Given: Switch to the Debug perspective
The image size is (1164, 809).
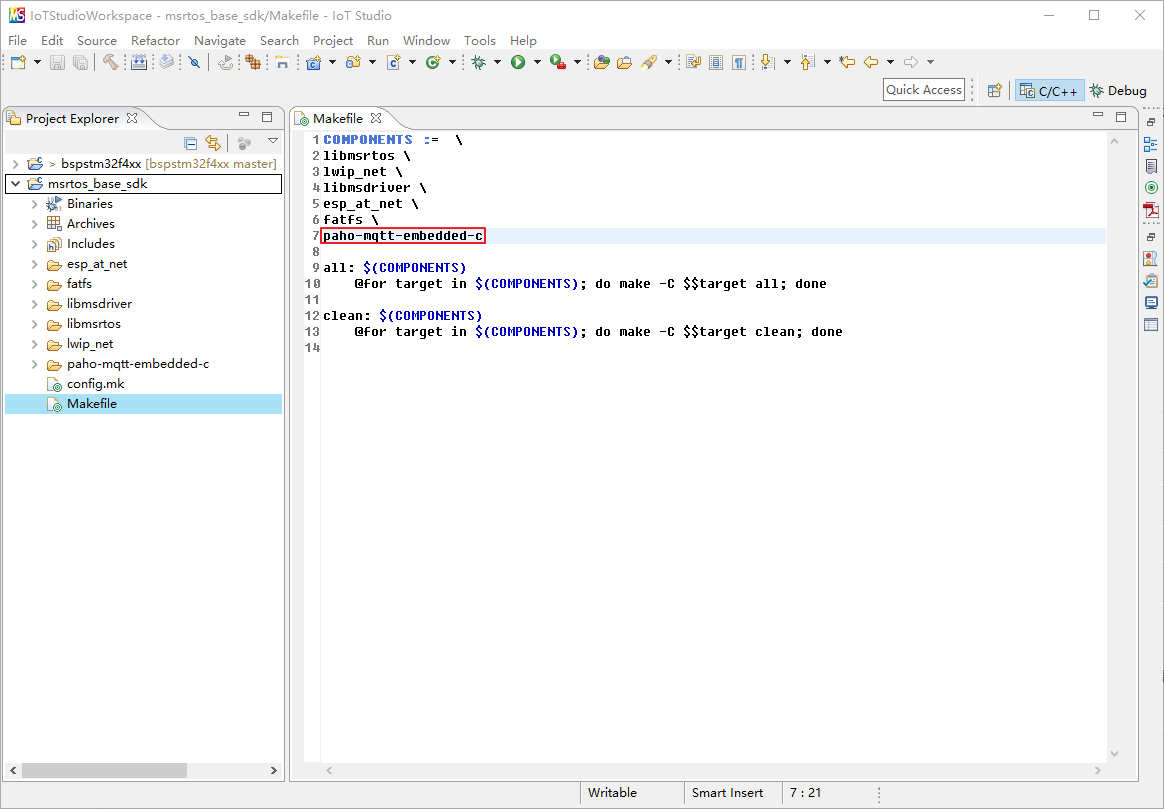Looking at the screenshot, I should (x=1118, y=90).
